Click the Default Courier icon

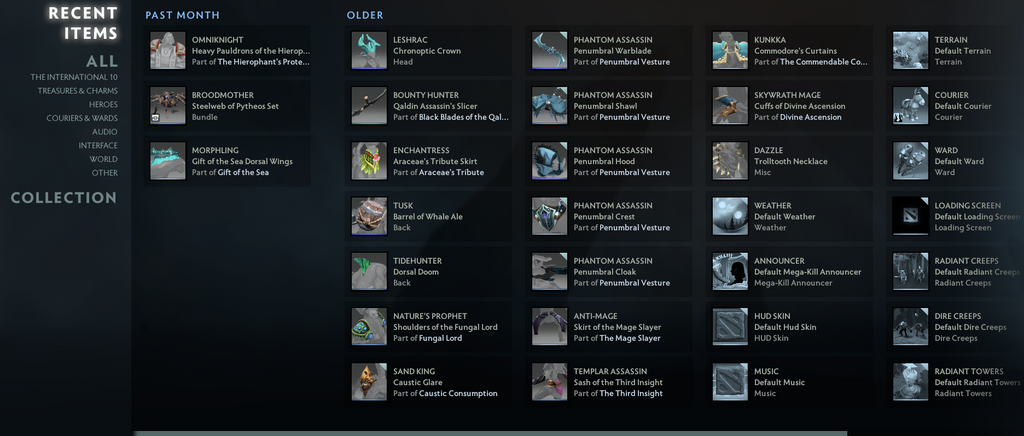pyautogui.click(x=910, y=106)
